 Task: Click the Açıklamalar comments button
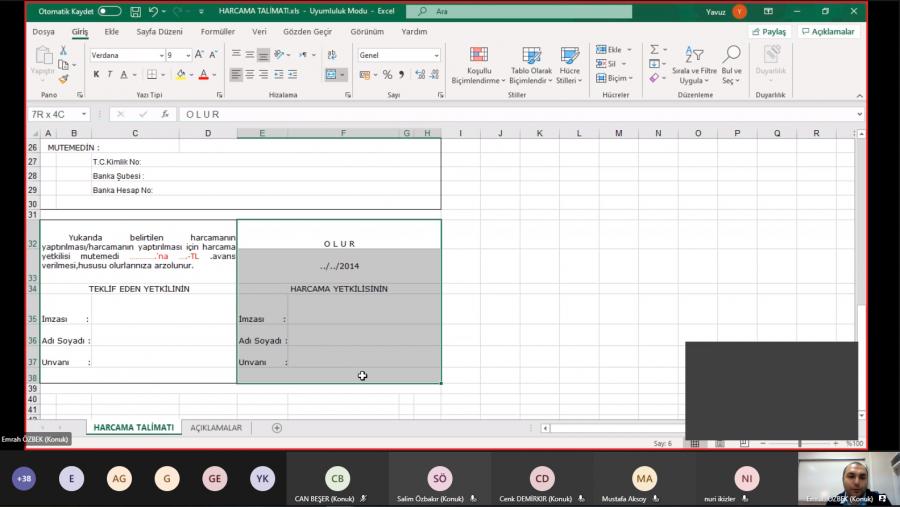click(827, 32)
